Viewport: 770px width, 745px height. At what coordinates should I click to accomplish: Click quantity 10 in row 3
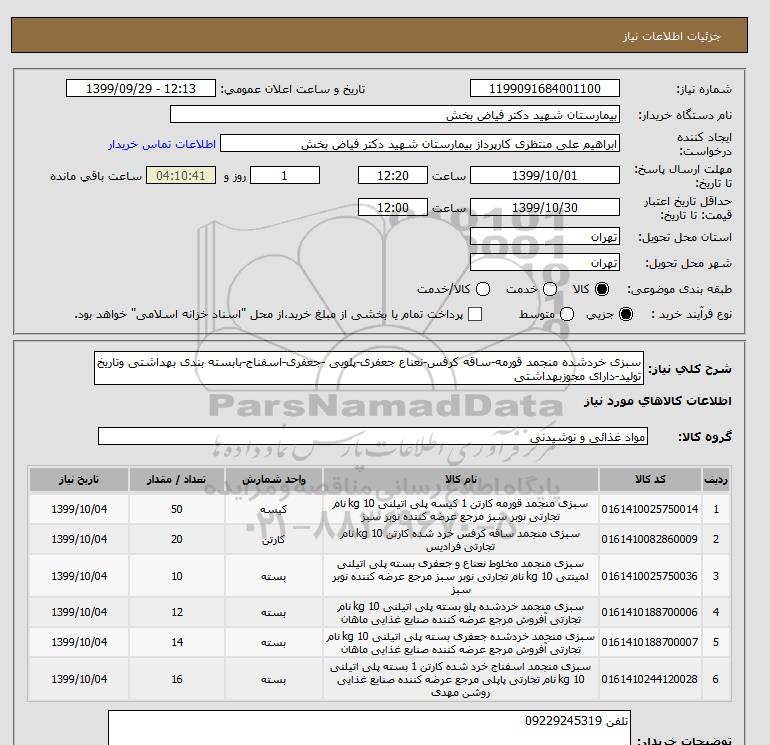pos(177,576)
